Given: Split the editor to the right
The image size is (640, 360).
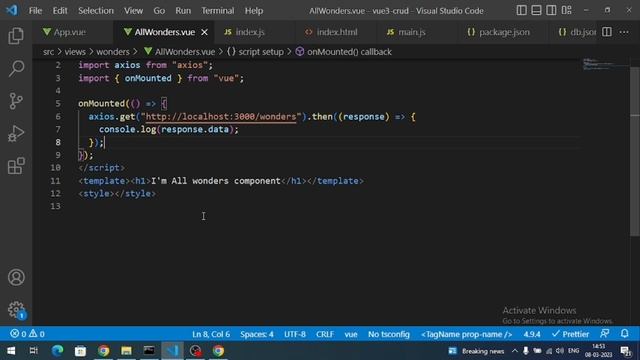Looking at the screenshot, I should (607, 32).
